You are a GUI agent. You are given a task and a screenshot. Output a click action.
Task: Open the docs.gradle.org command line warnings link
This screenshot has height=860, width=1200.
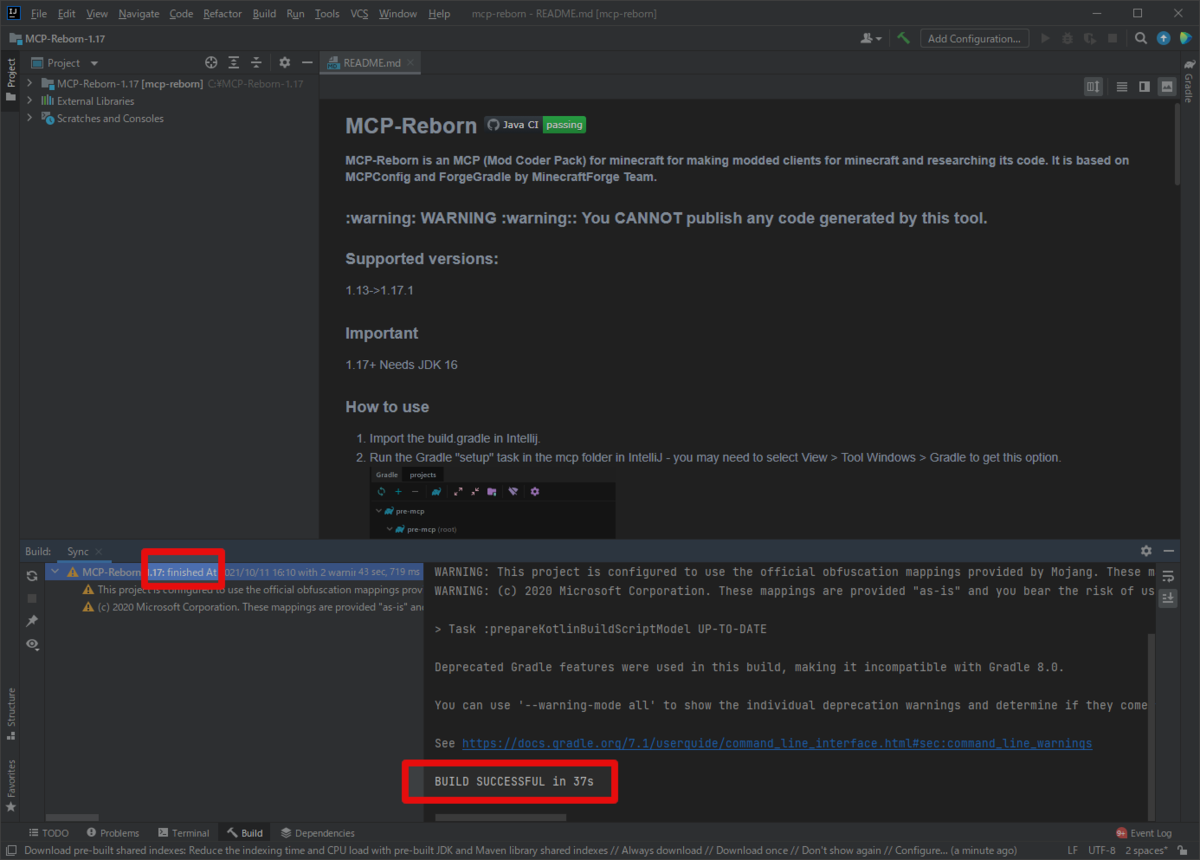pyautogui.click(x=776, y=743)
